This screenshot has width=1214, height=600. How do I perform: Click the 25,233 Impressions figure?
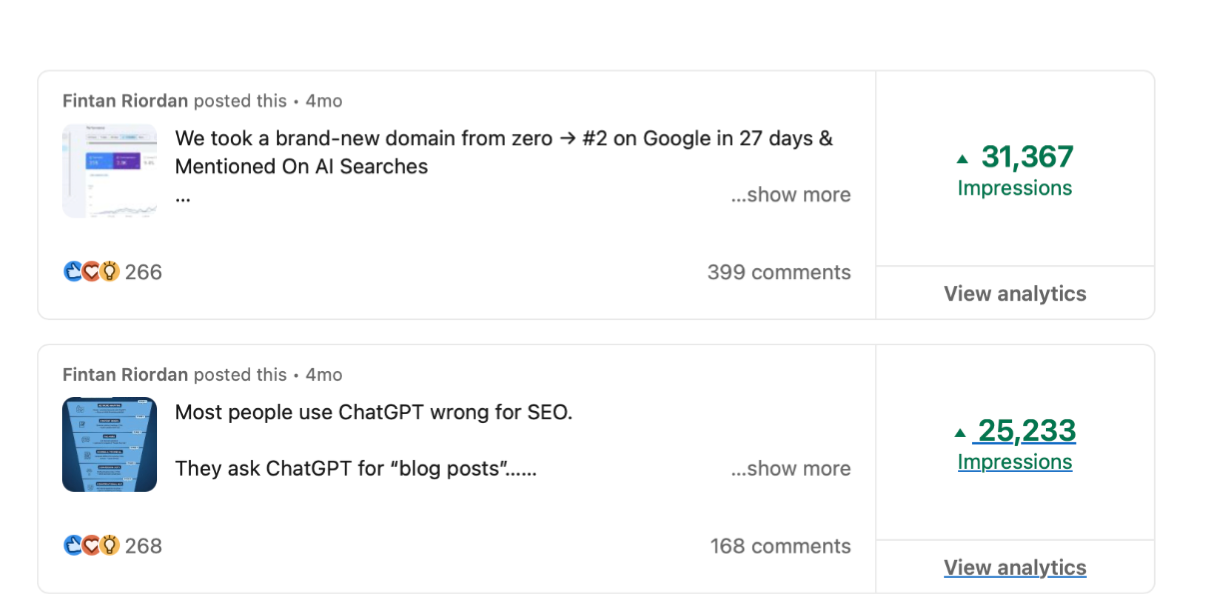pos(1026,431)
